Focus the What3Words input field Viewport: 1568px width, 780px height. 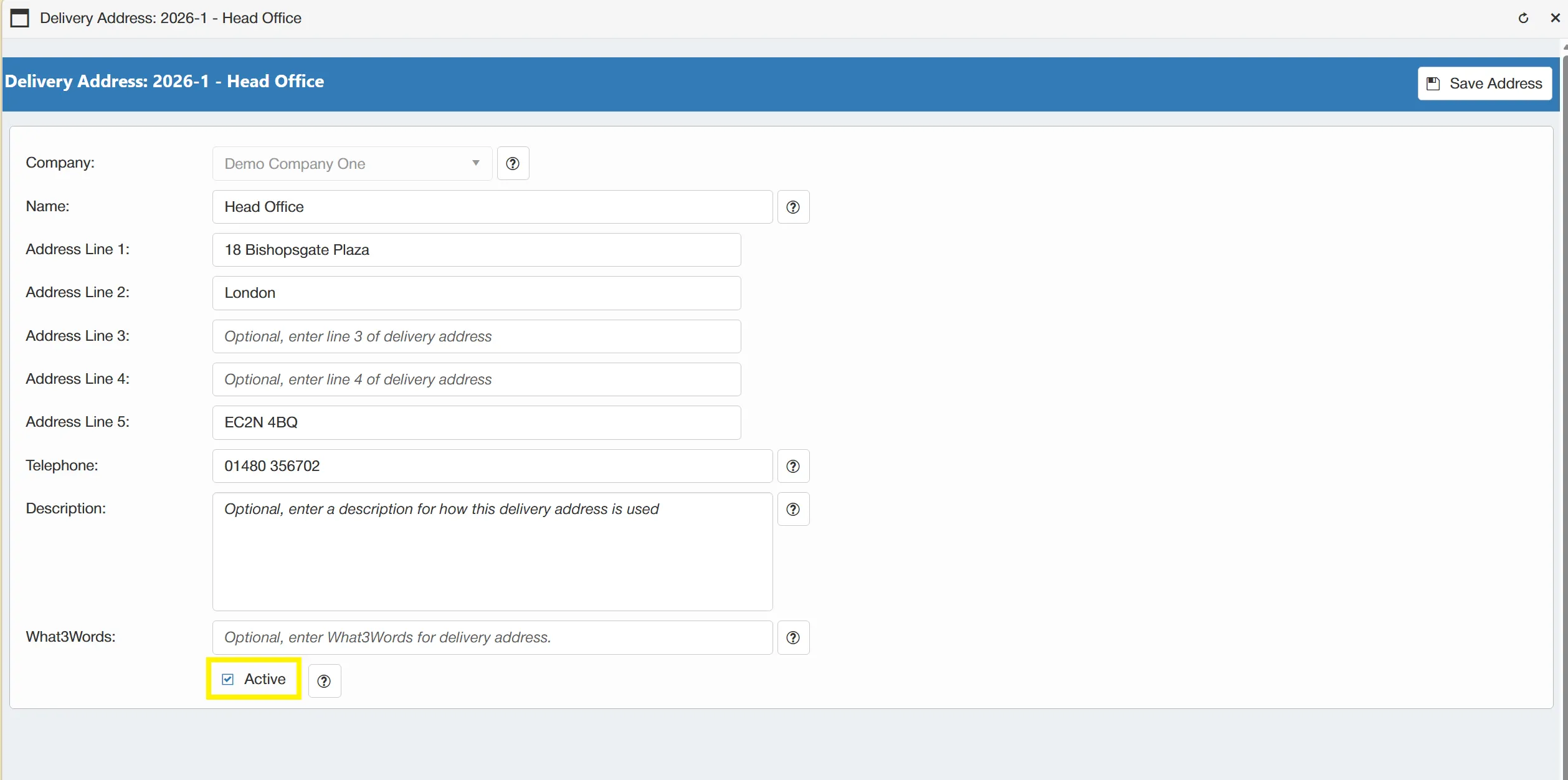point(492,637)
